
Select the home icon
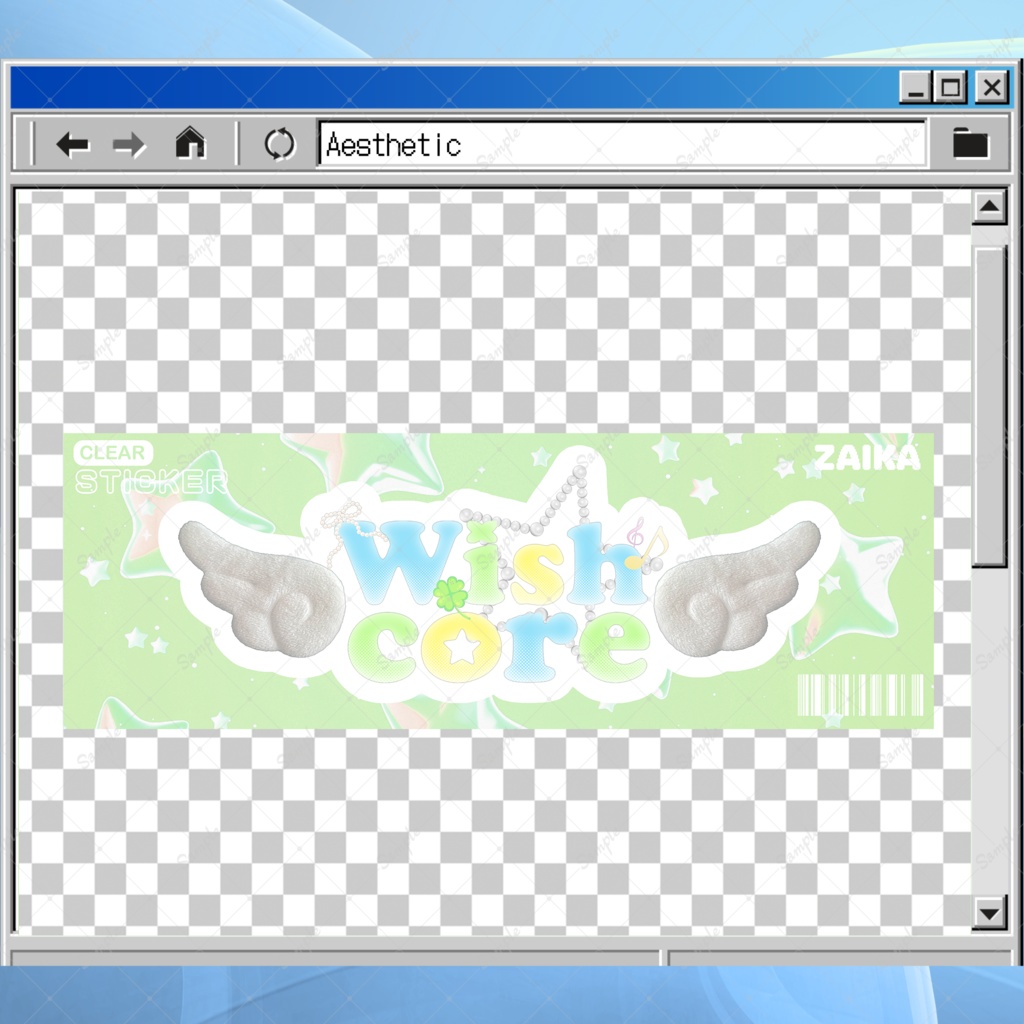189,145
